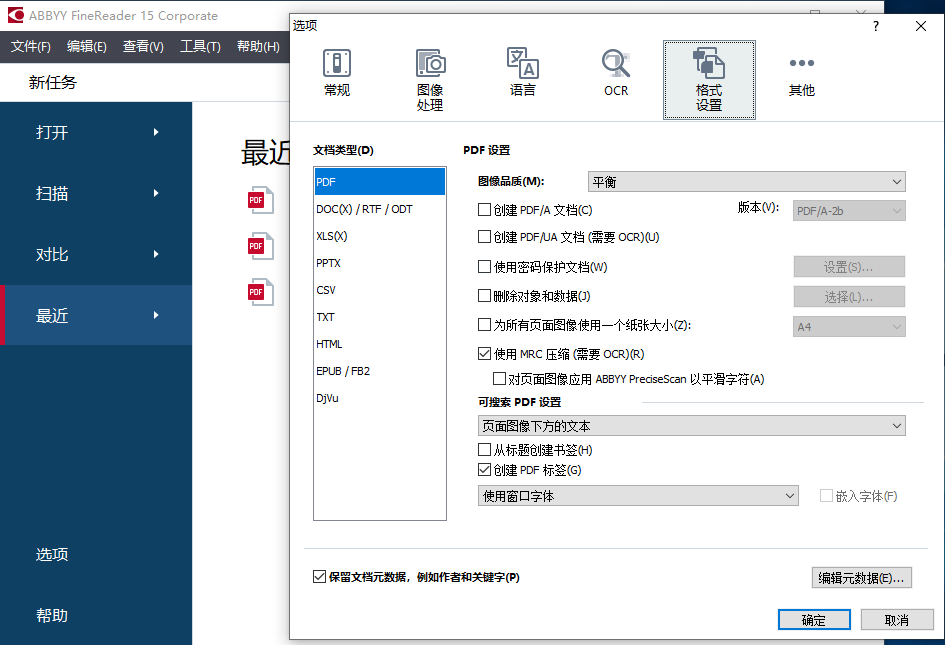Click the 编辑元数据 button
Image resolution: width=945 pixels, height=645 pixels.
[860, 577]
